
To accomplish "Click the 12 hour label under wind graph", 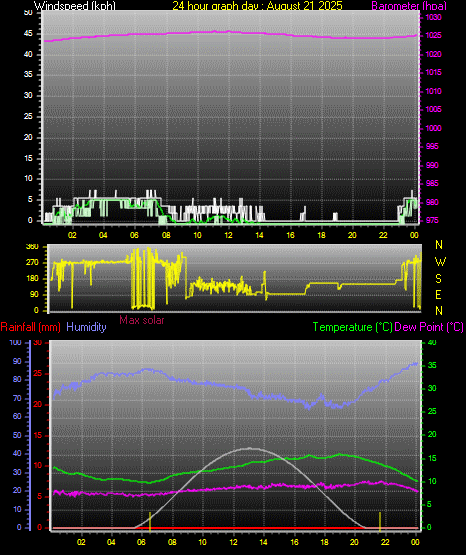I will pyautogui.click(x=228, y=235).
